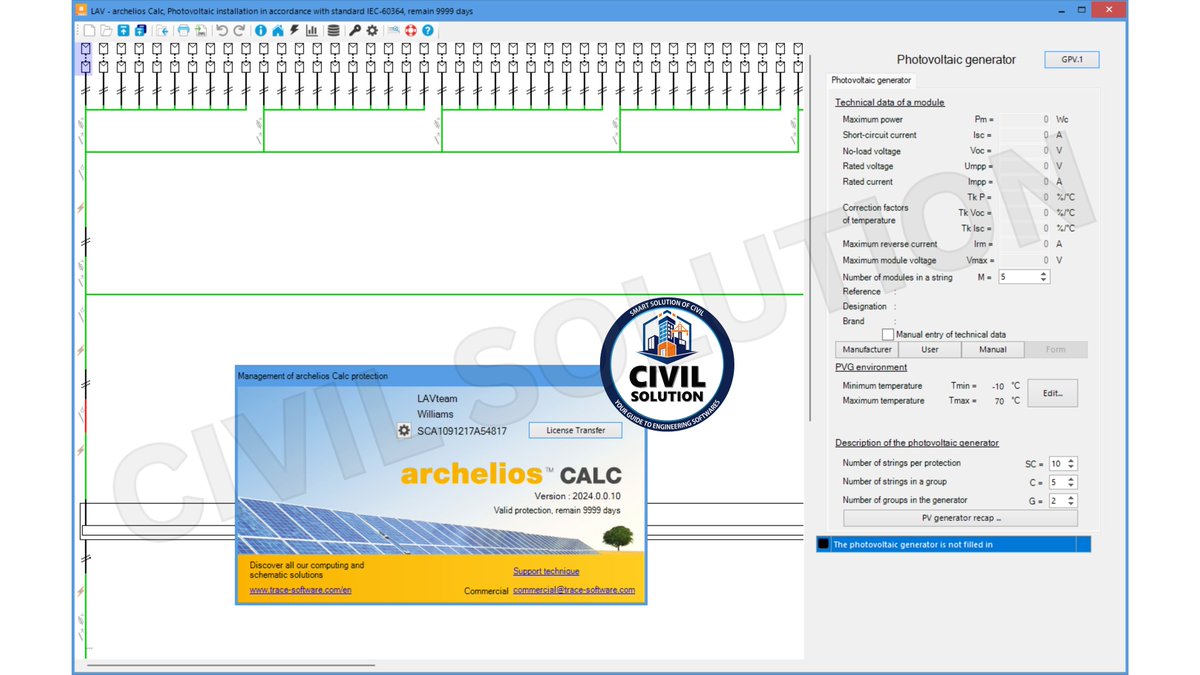Print the document via printer icon
The image size is (1200, 675).
pos(184,31)
